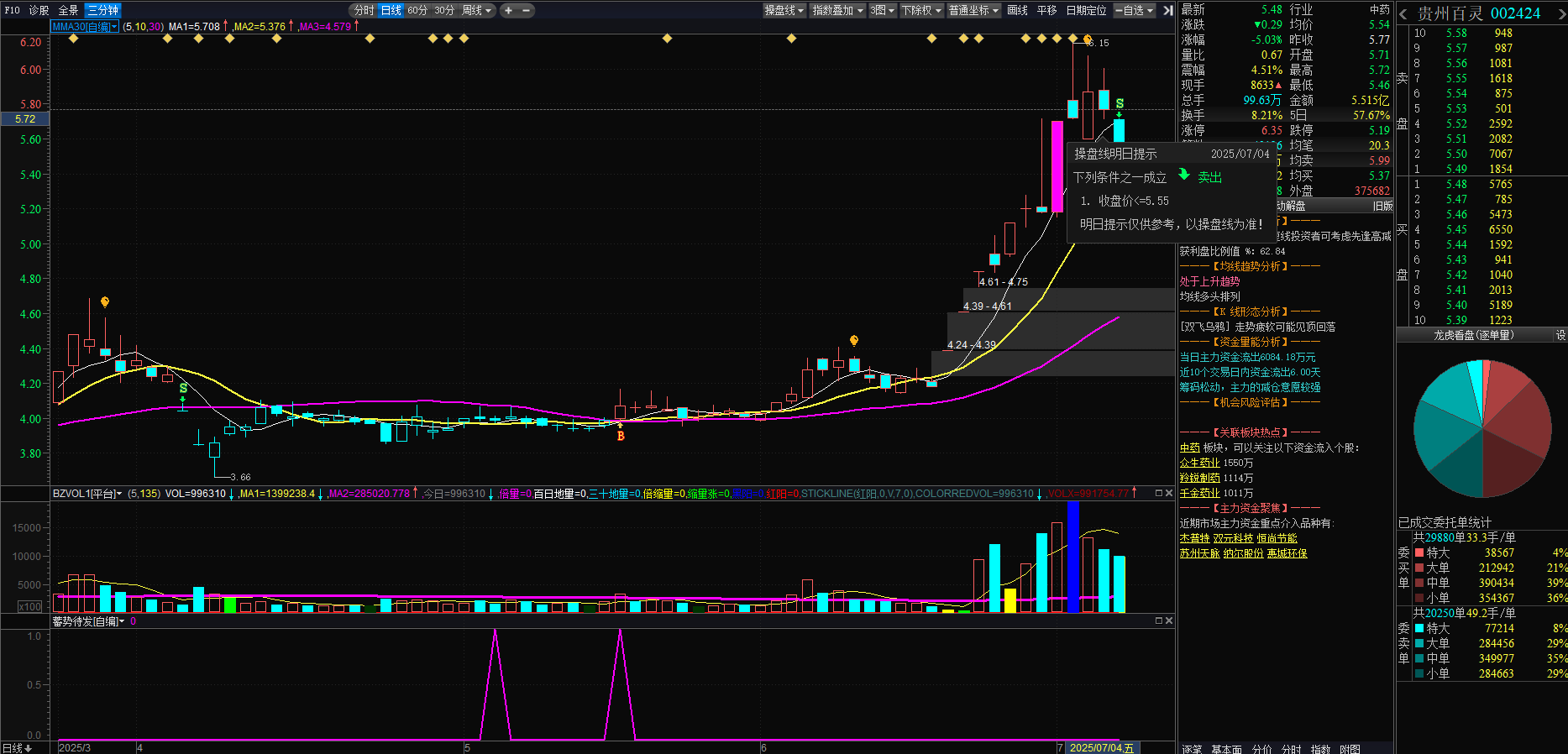The width and height of the screenshot is (1568, 754).
Task: Close the 蓄势待发 indicator pane
Action: pyautogui.click(x=1168, y=620)
